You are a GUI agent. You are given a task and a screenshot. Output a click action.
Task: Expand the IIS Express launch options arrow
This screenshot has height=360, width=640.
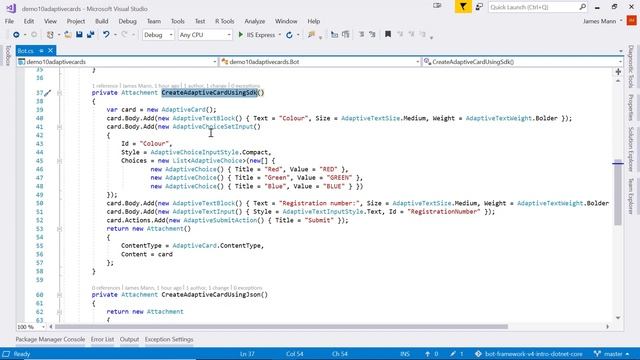(x=280, y=35)
